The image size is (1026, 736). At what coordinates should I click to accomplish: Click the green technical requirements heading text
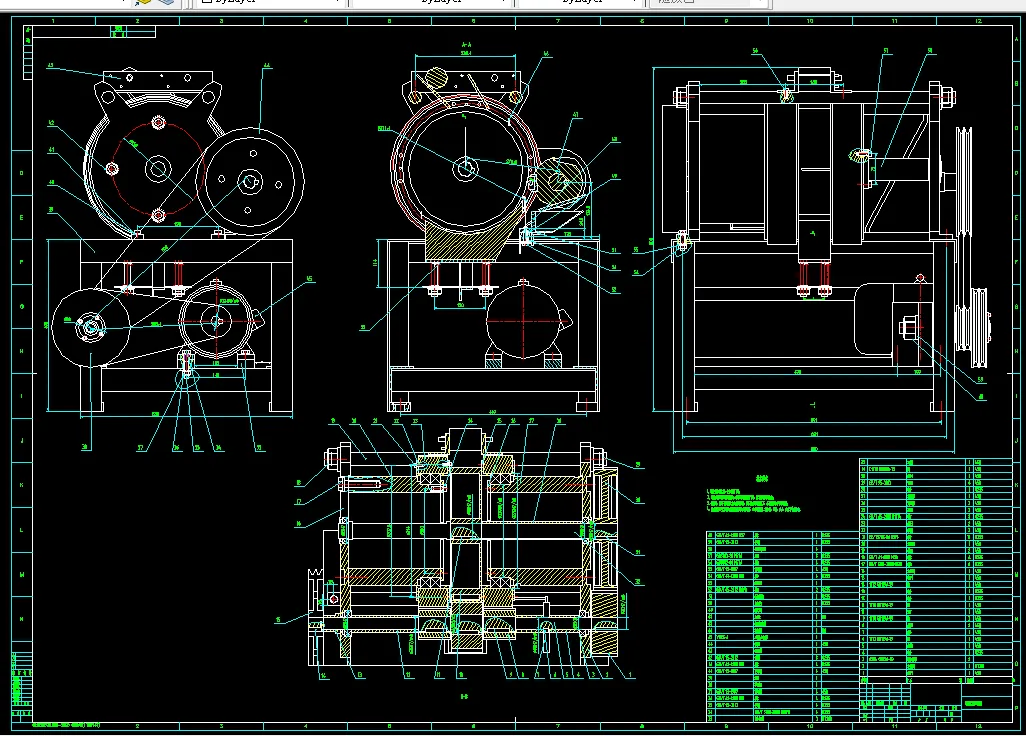coord(762,478)
